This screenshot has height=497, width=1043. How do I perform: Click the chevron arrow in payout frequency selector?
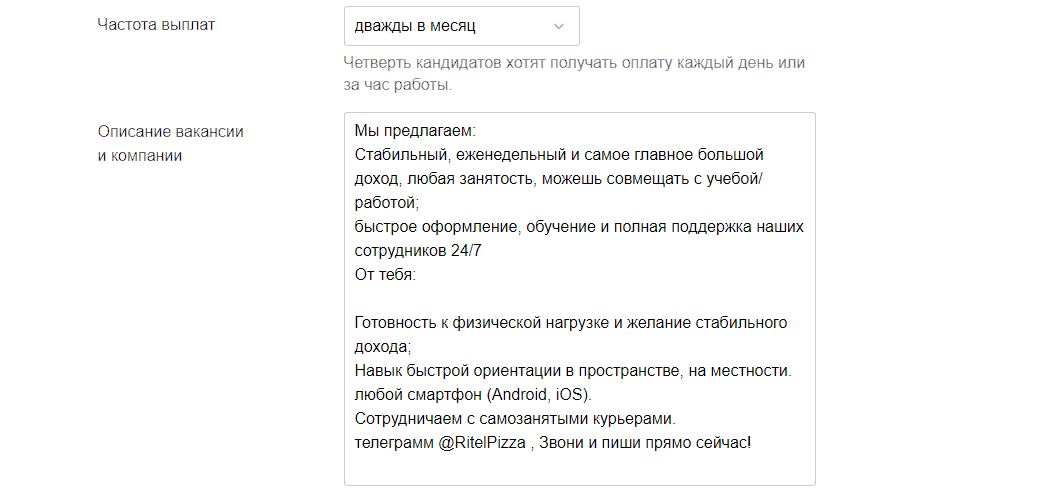(x=558, y=26)
